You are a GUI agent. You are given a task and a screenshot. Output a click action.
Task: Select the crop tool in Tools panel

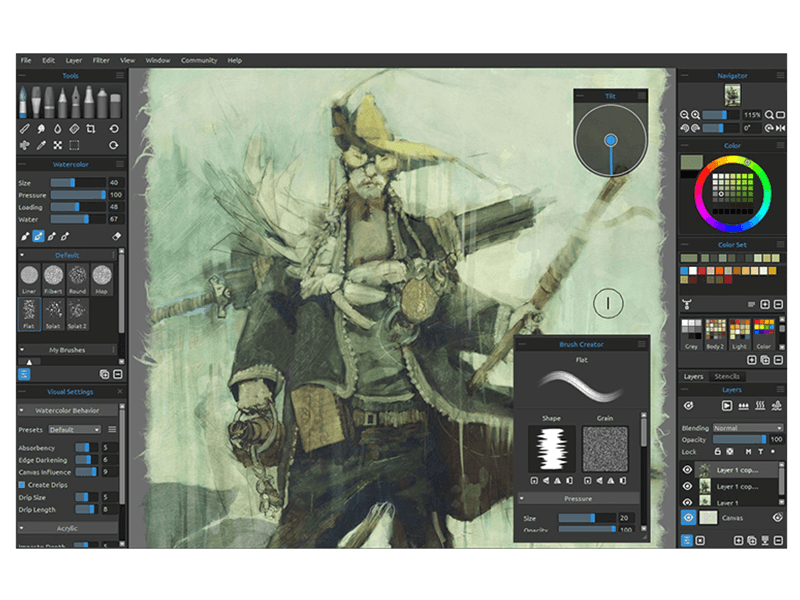coord(91,129)
